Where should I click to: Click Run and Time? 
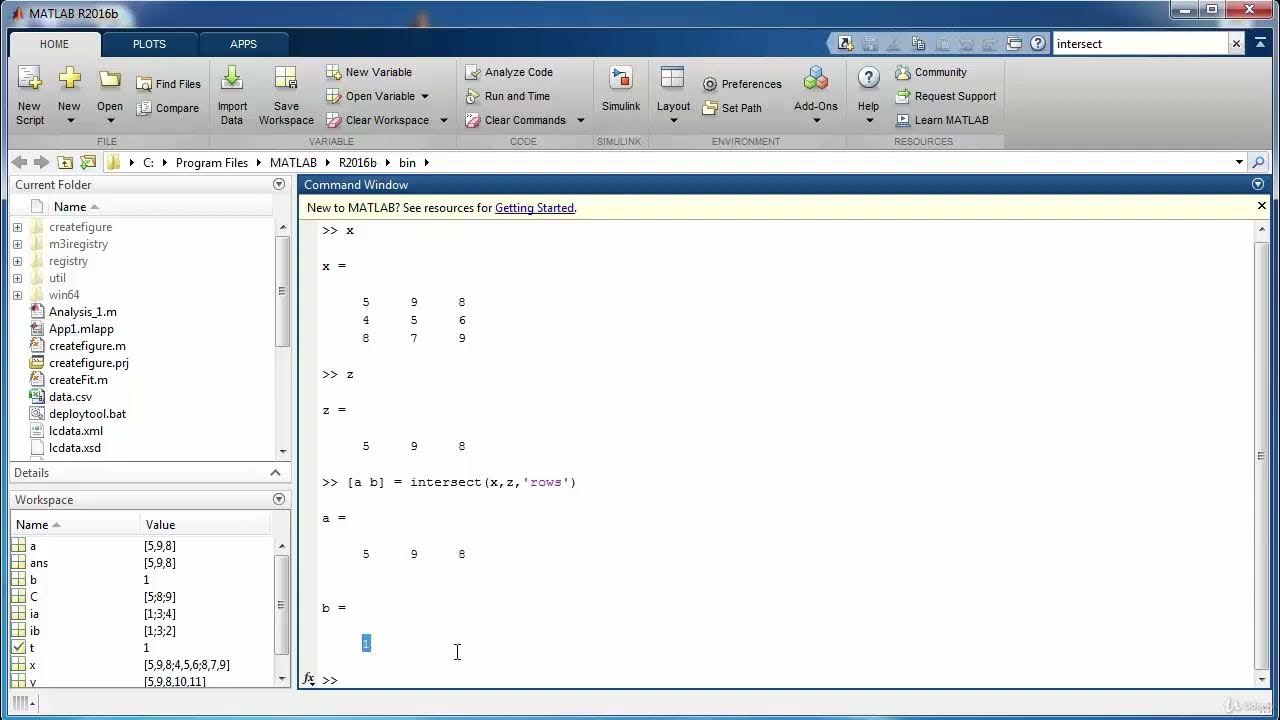508,96
